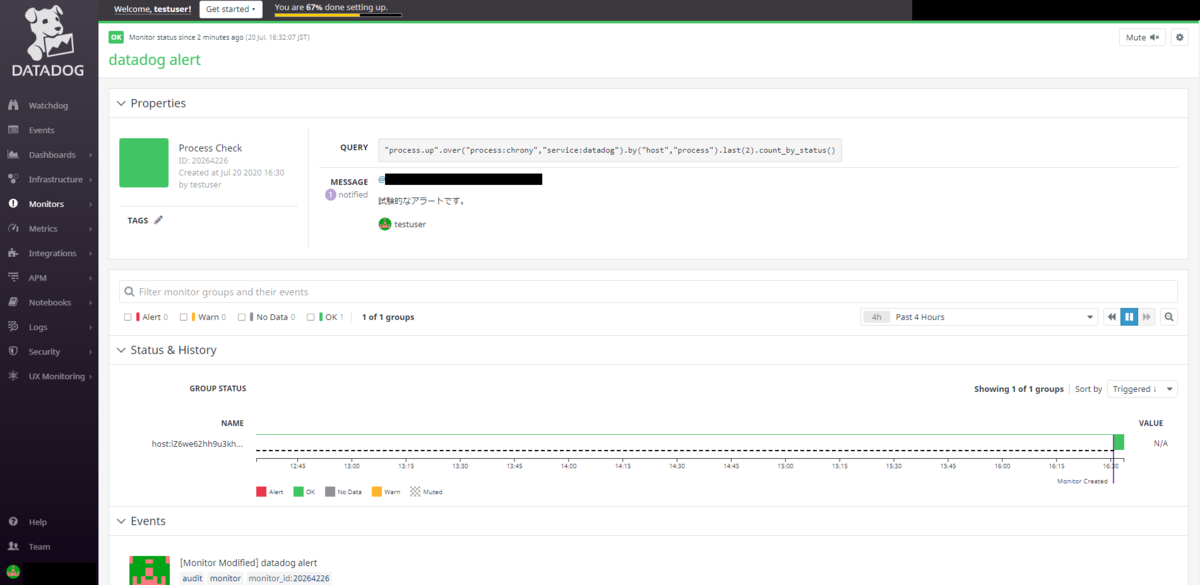Open Security shield icon in sidebar

pyautogui.click(x=13, y=352)
